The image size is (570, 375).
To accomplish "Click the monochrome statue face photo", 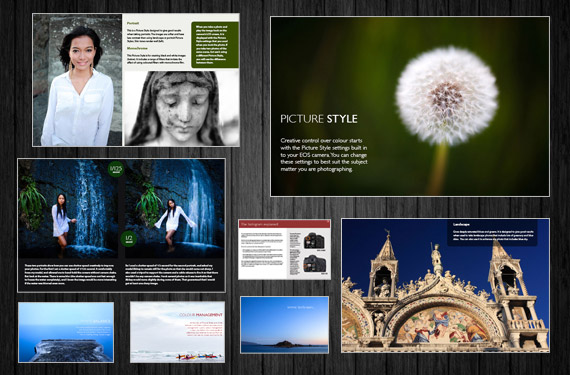I will [181, 108].
